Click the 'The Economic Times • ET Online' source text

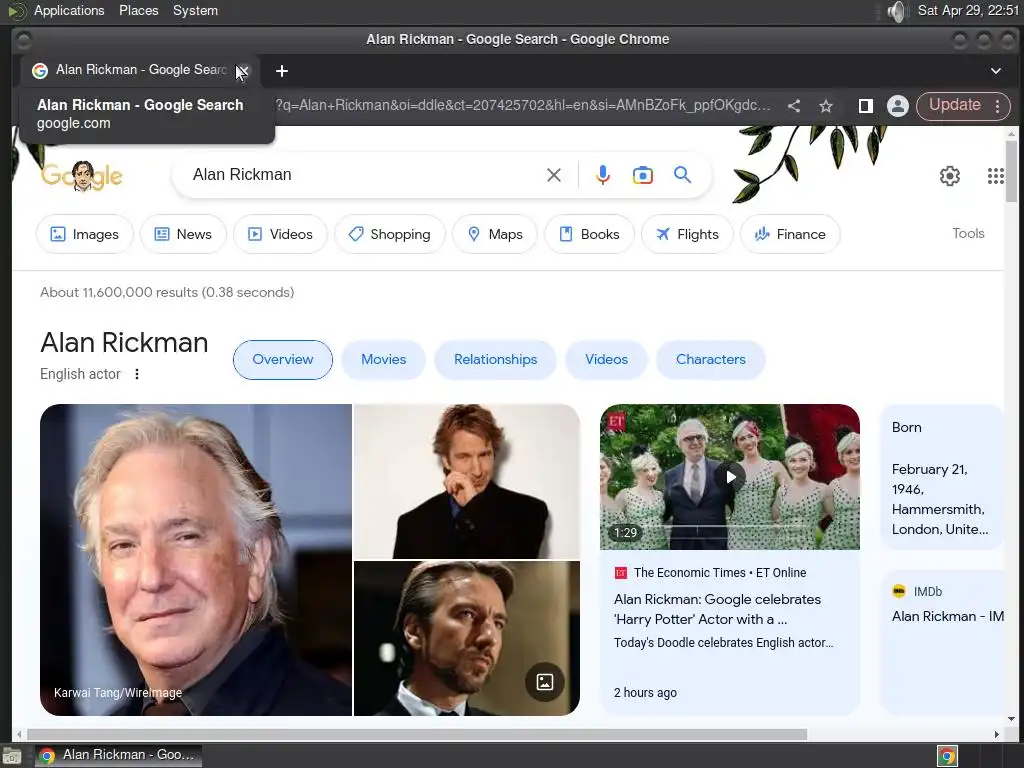[720, 573]
